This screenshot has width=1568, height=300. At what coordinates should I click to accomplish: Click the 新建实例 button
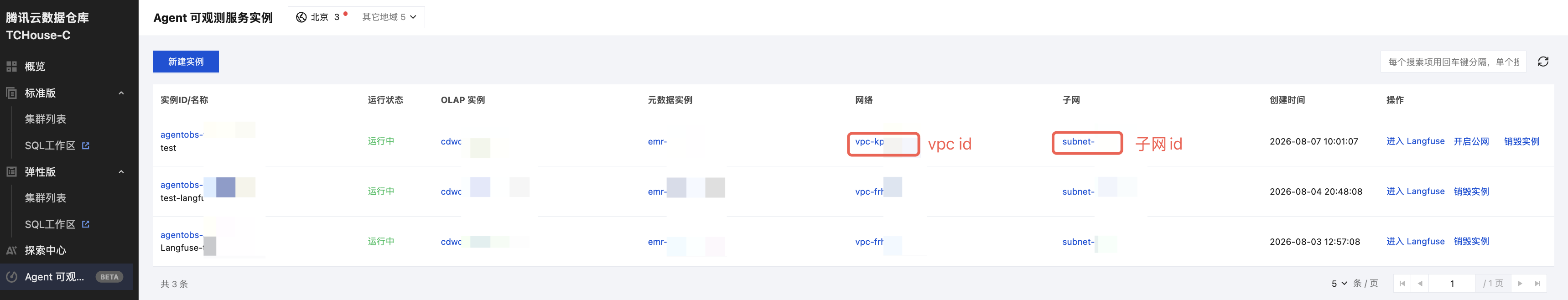[x=186, y=62]
